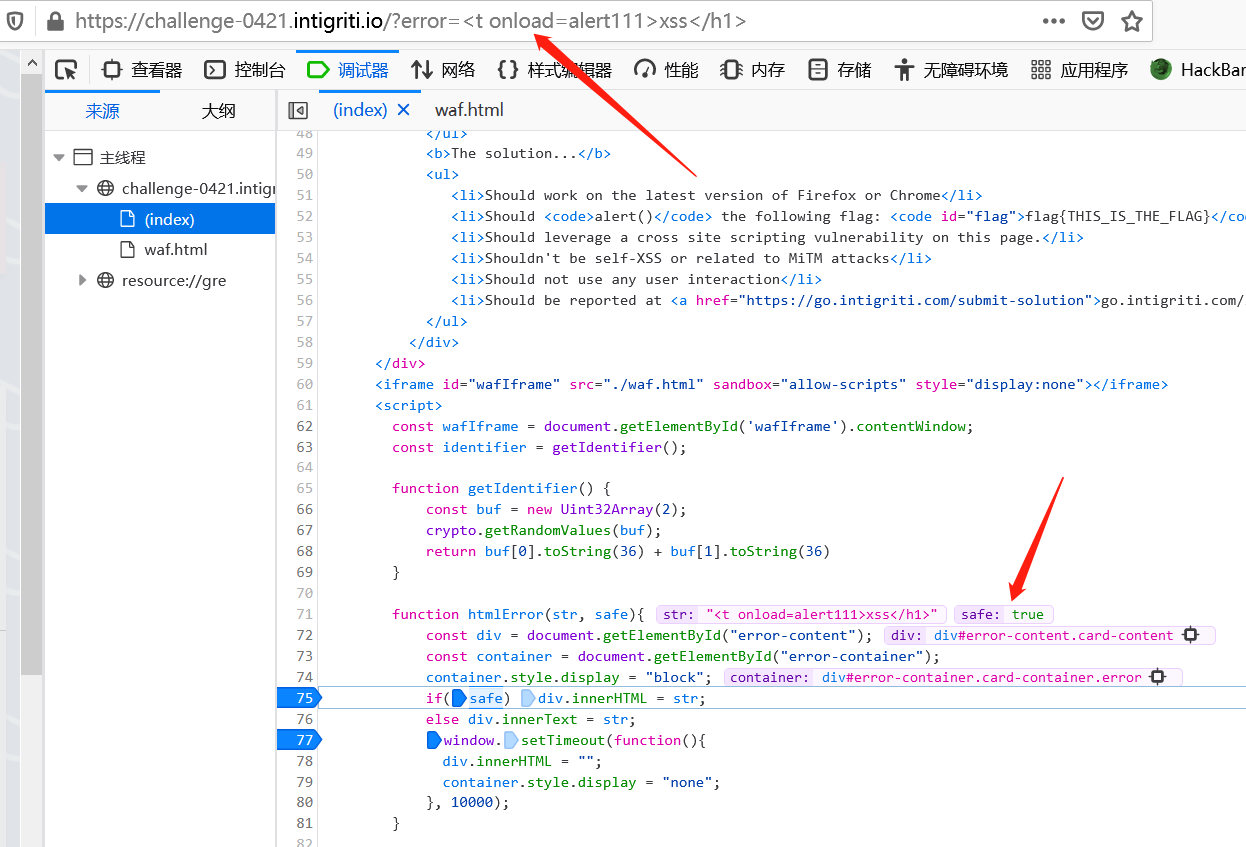The width and height of the screenshot is (1246, 847).
Task: Click the tracking protection shield icon
Action: pos(16,21)
